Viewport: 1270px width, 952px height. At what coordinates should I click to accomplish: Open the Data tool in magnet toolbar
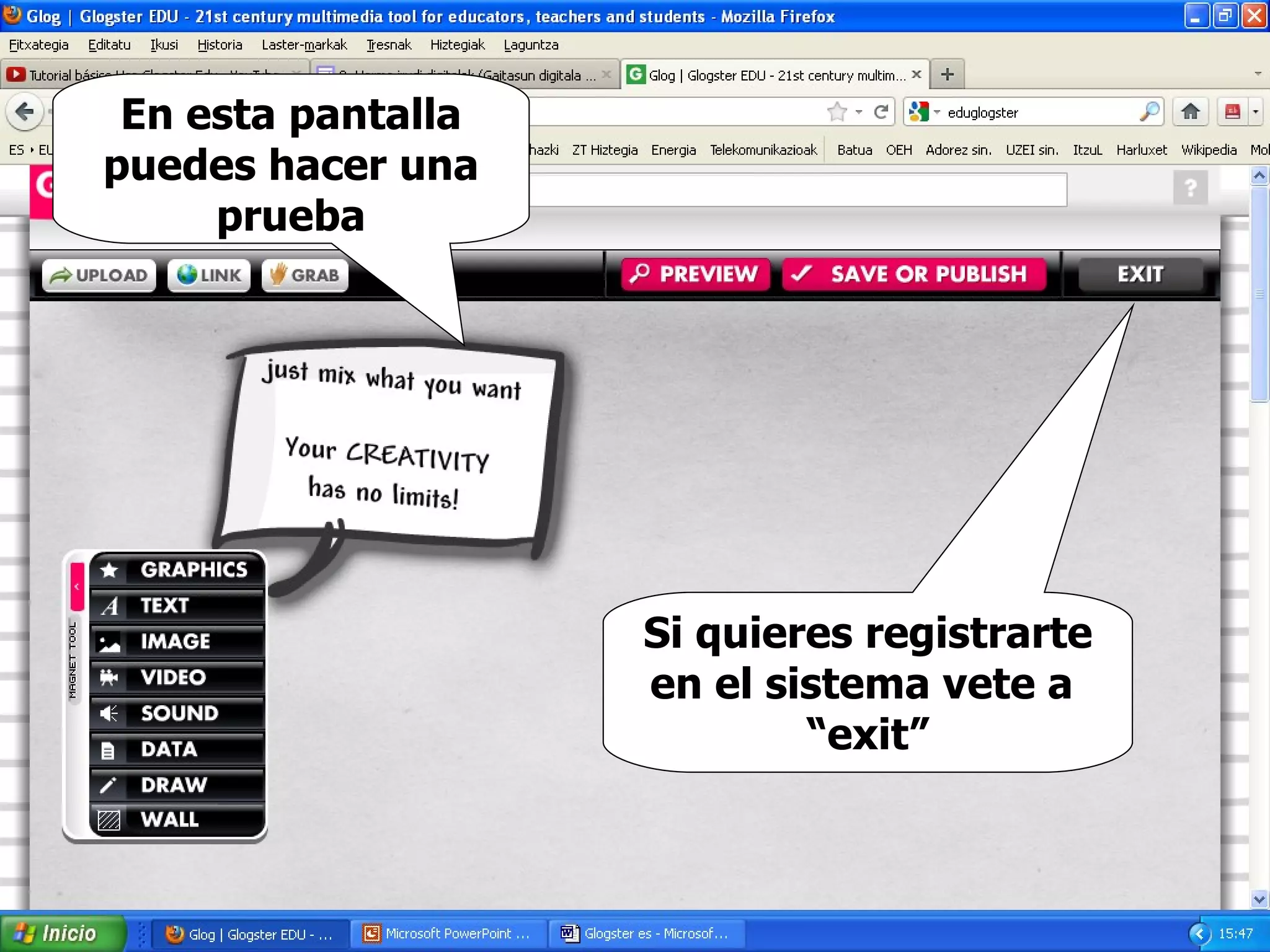point(177,749)
